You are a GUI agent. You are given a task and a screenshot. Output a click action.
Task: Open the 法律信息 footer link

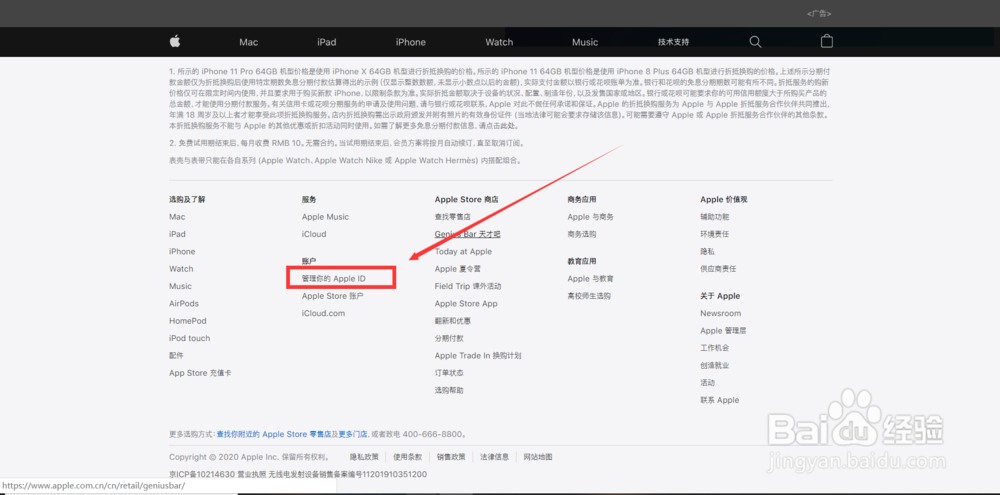click(494, 457)
